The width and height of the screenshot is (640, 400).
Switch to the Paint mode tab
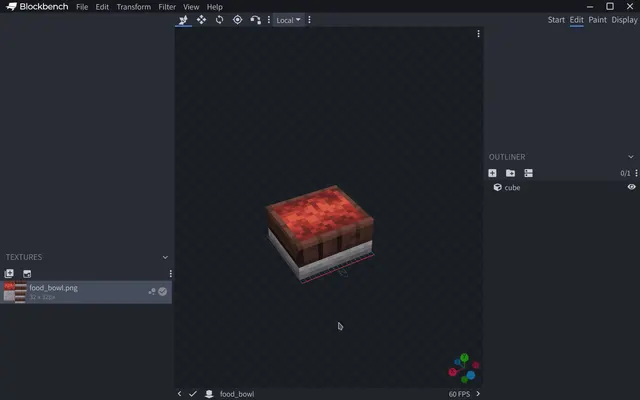point(598,20)
